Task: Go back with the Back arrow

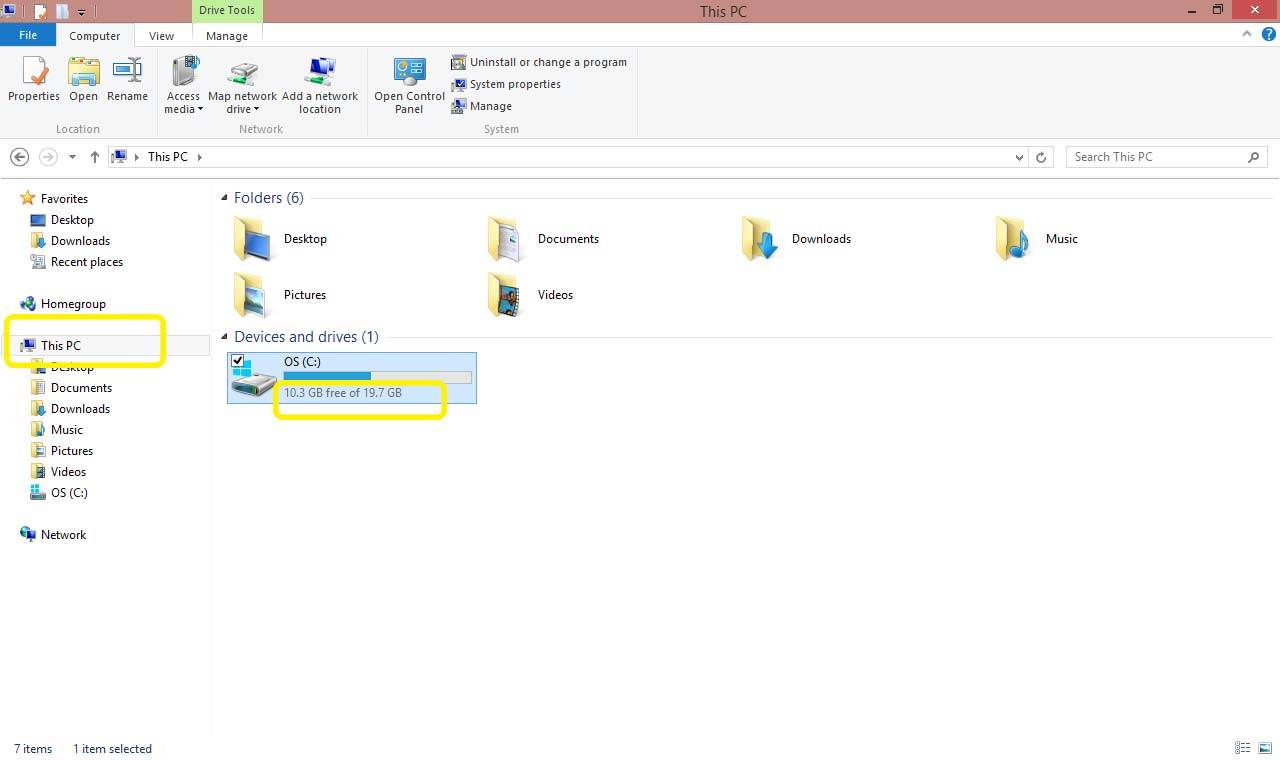Action: click(x=19, y=157)
